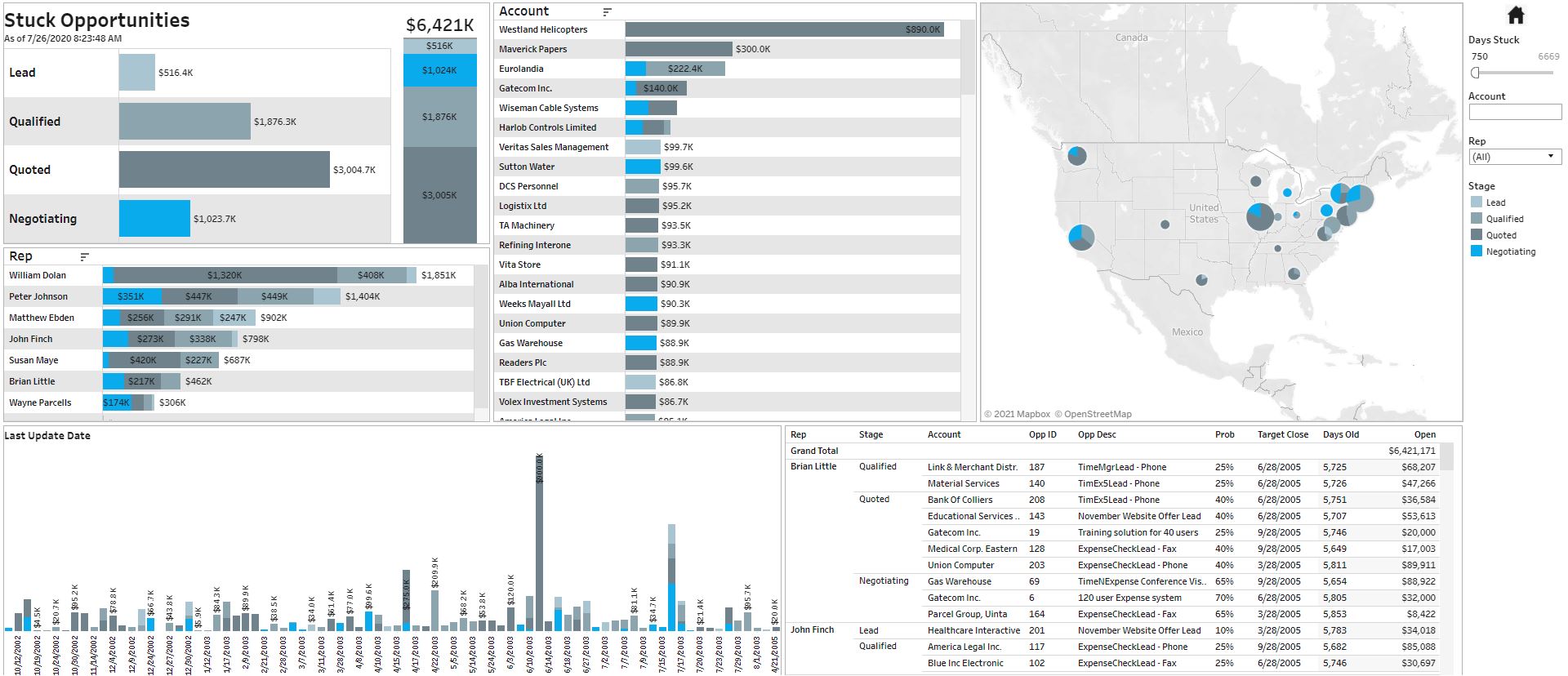Click the Home icon
This screenshot has height=676, width=1568.
1516,16
